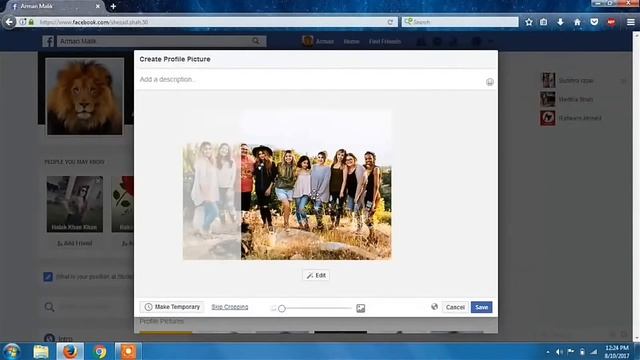Image resolution: width=640 pixels, height=360 pixels.
Task: Click the Firefox search box
Action: click(x=460, y=22)
